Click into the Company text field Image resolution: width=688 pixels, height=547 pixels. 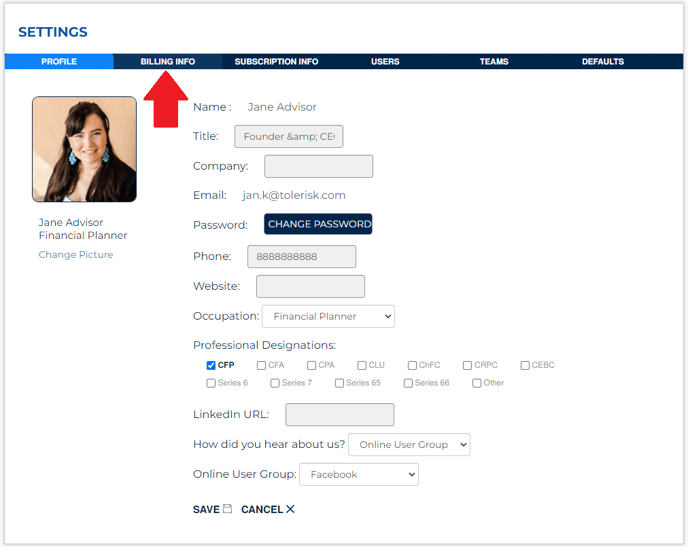pyautogui.click(x=318, y=166)
